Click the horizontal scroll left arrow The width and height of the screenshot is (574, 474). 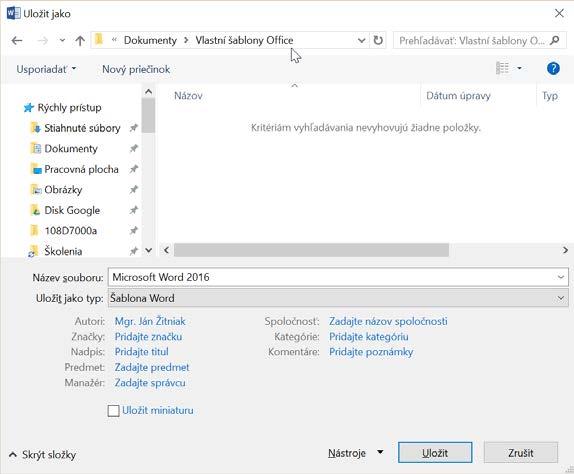click(167, 250)
